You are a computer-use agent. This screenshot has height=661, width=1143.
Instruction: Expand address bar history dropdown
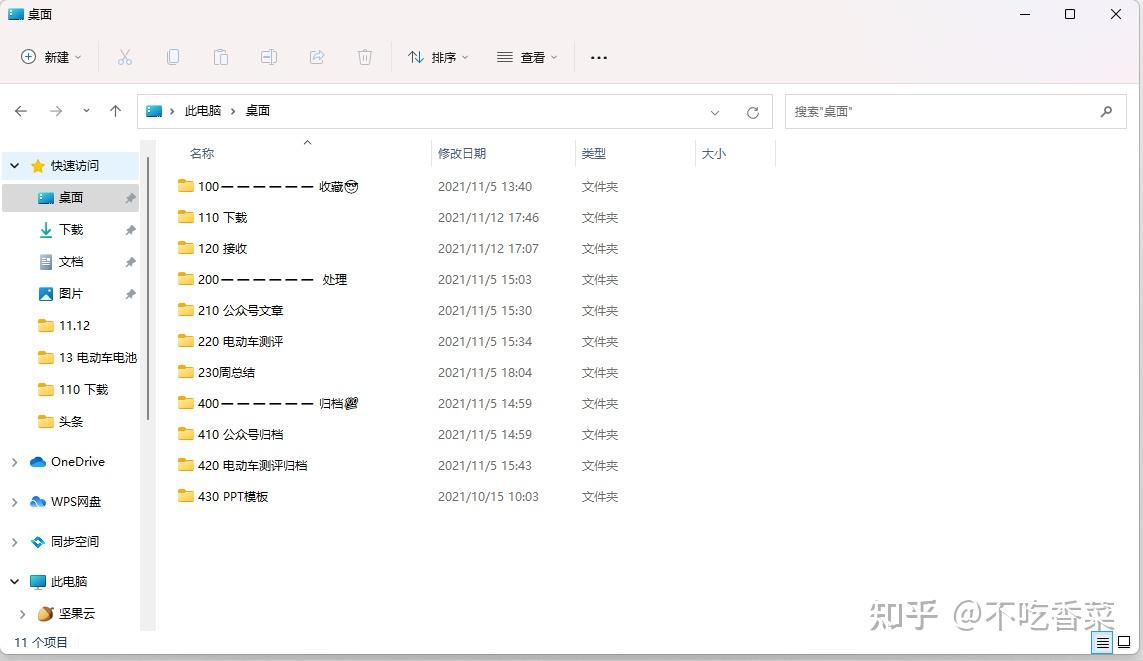point(714,112)
